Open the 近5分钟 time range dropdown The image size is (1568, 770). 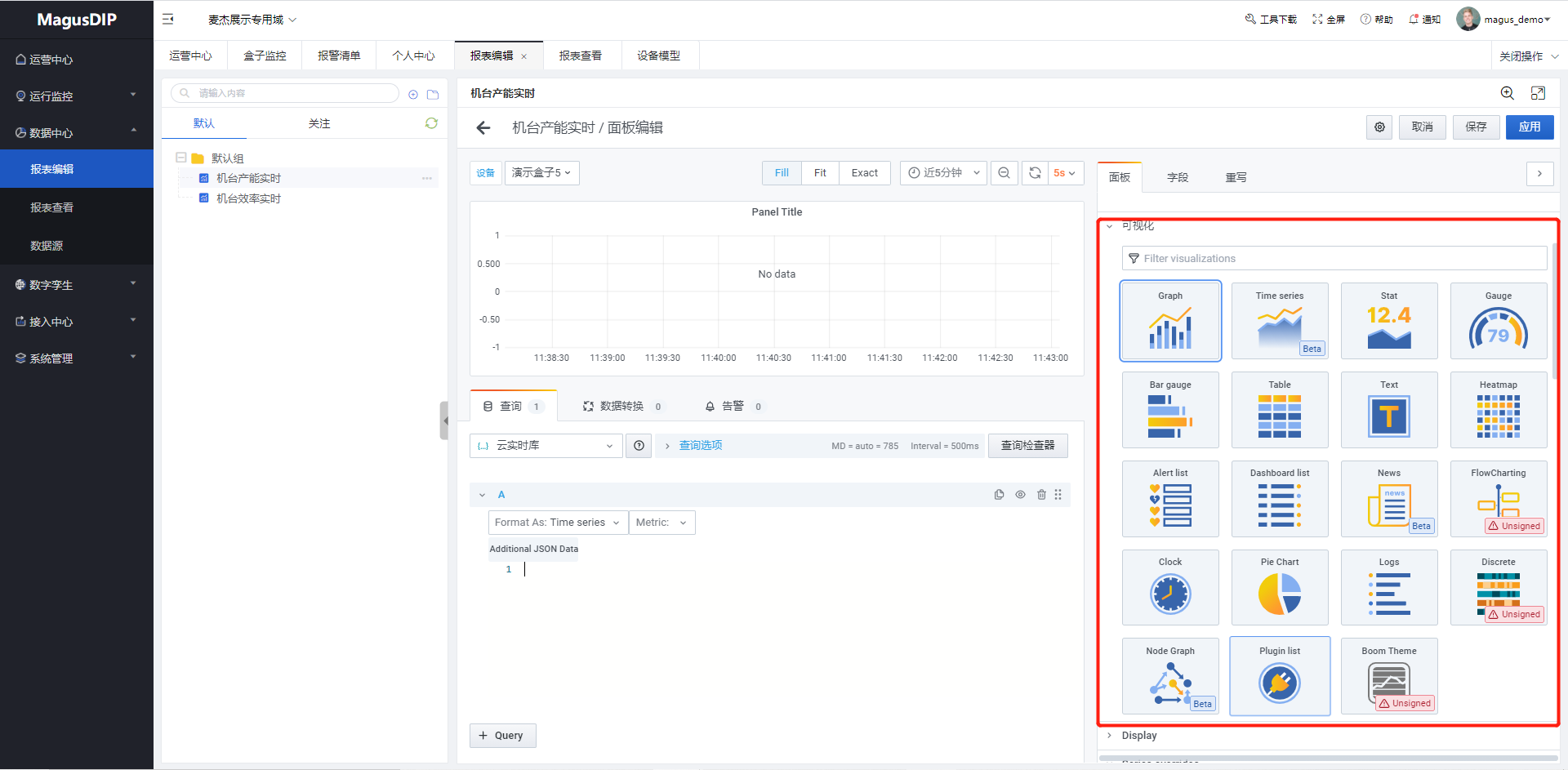pyautogui.click(x=944, y=173)
